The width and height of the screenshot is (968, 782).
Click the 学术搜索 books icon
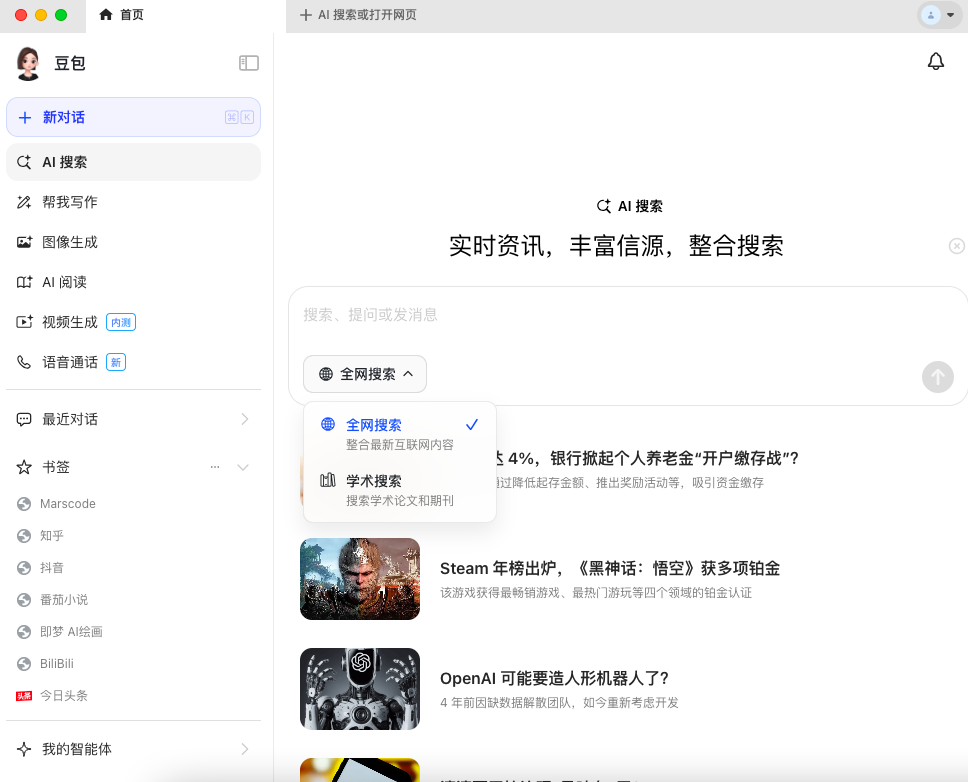click(328, 480)
